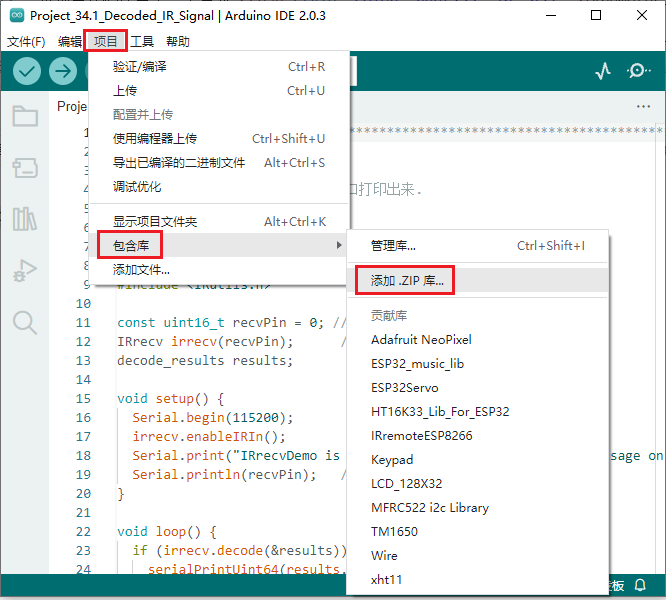The image size is (666, 600).
Task: Click the Search magnifier in sidebar
Action: [25, 321]
